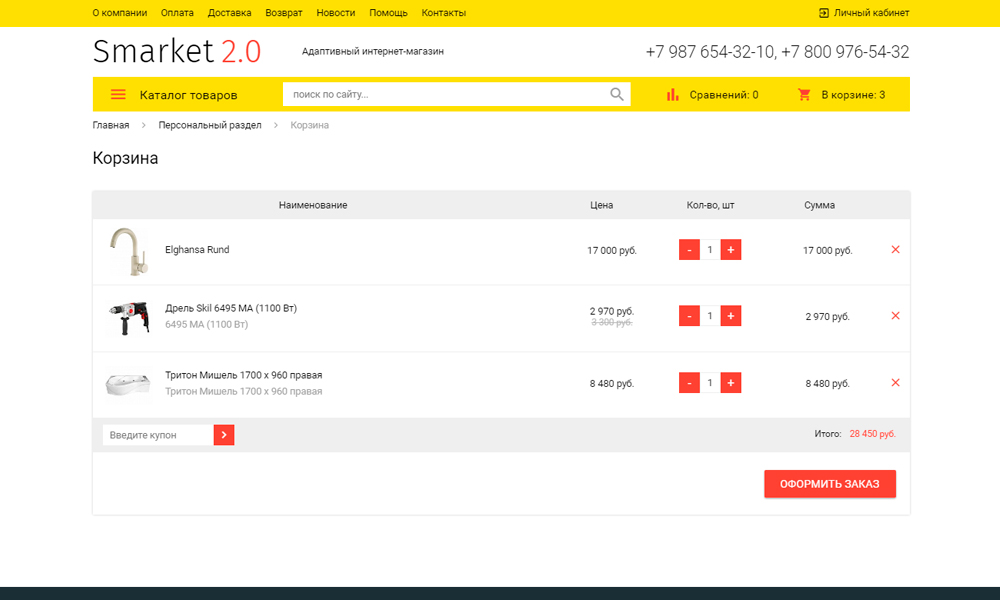Image resolution: width=1000 pixels, height=600 pixels.
Task: Click the Smarket 2.0 logo
Action: [177, 51]
